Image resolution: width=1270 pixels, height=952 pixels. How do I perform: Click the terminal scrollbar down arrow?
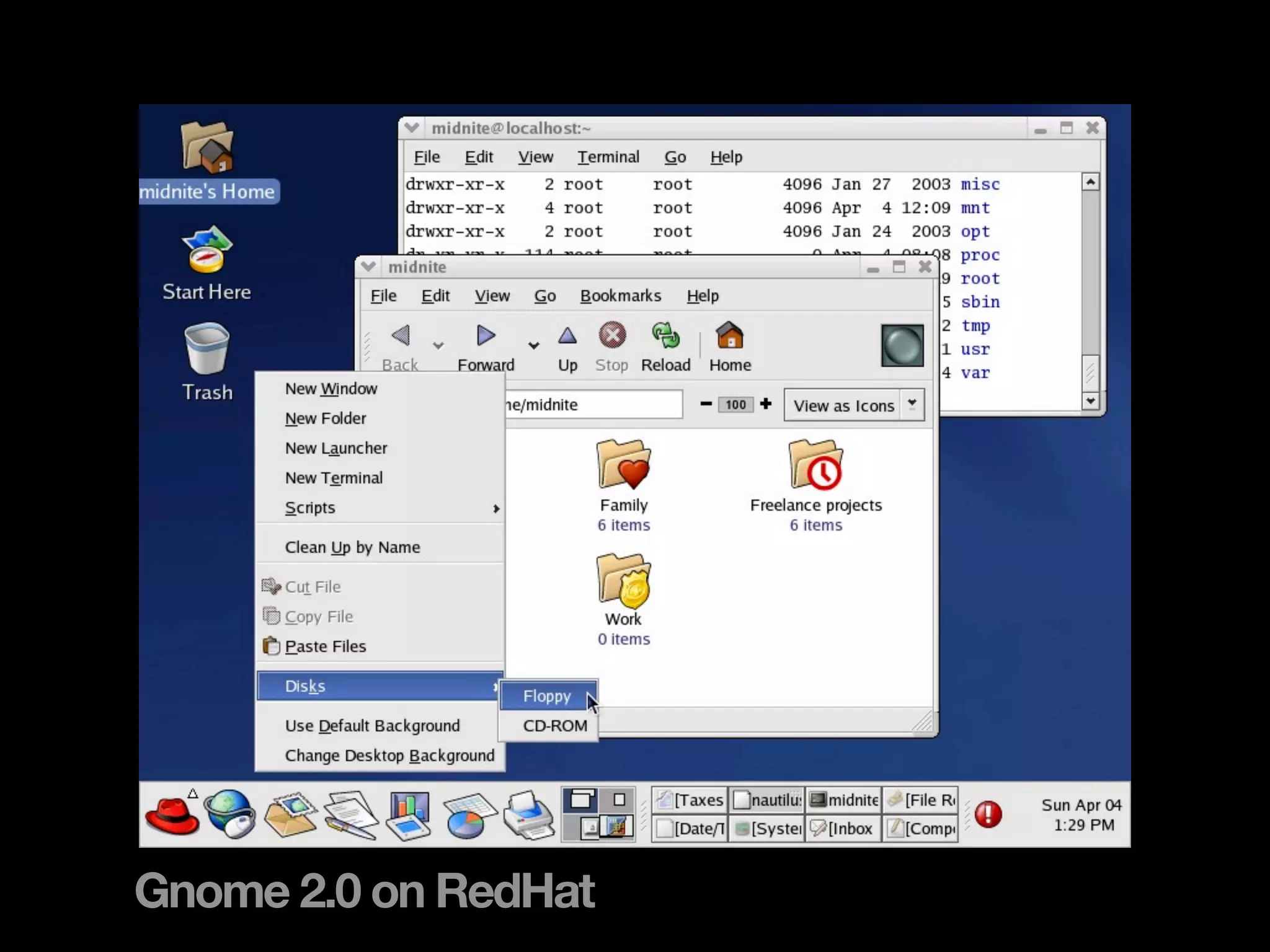(x=1090, y=401)
